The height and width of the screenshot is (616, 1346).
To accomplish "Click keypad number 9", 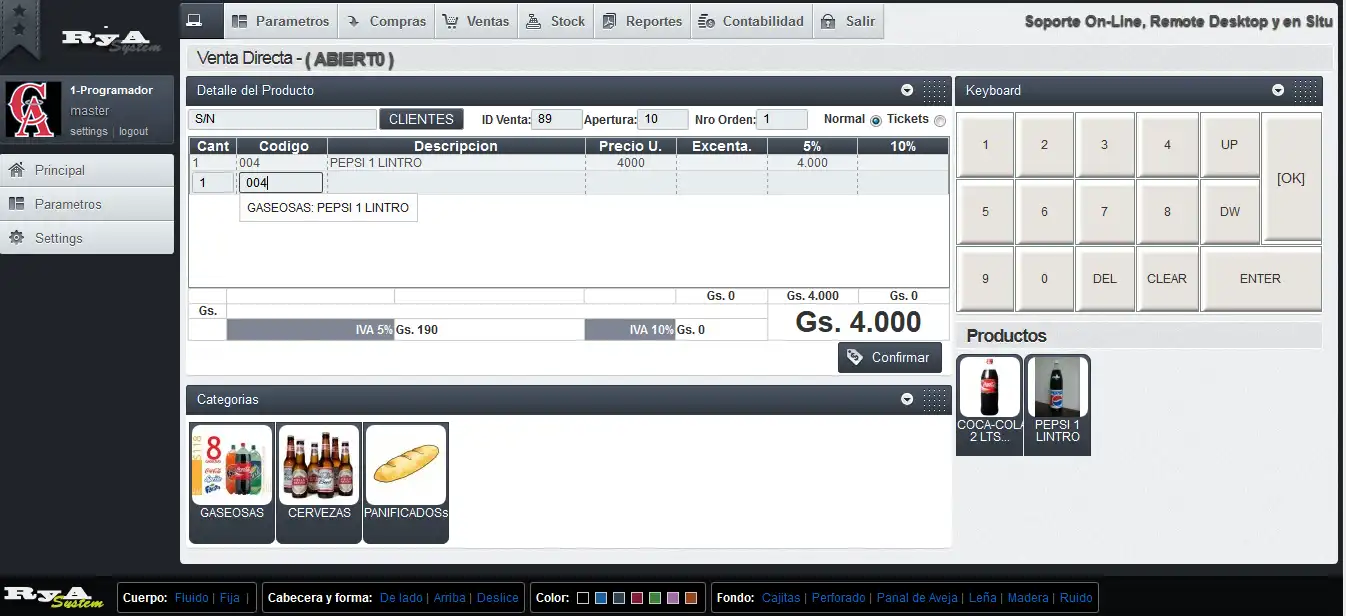I will click(985, 279).
